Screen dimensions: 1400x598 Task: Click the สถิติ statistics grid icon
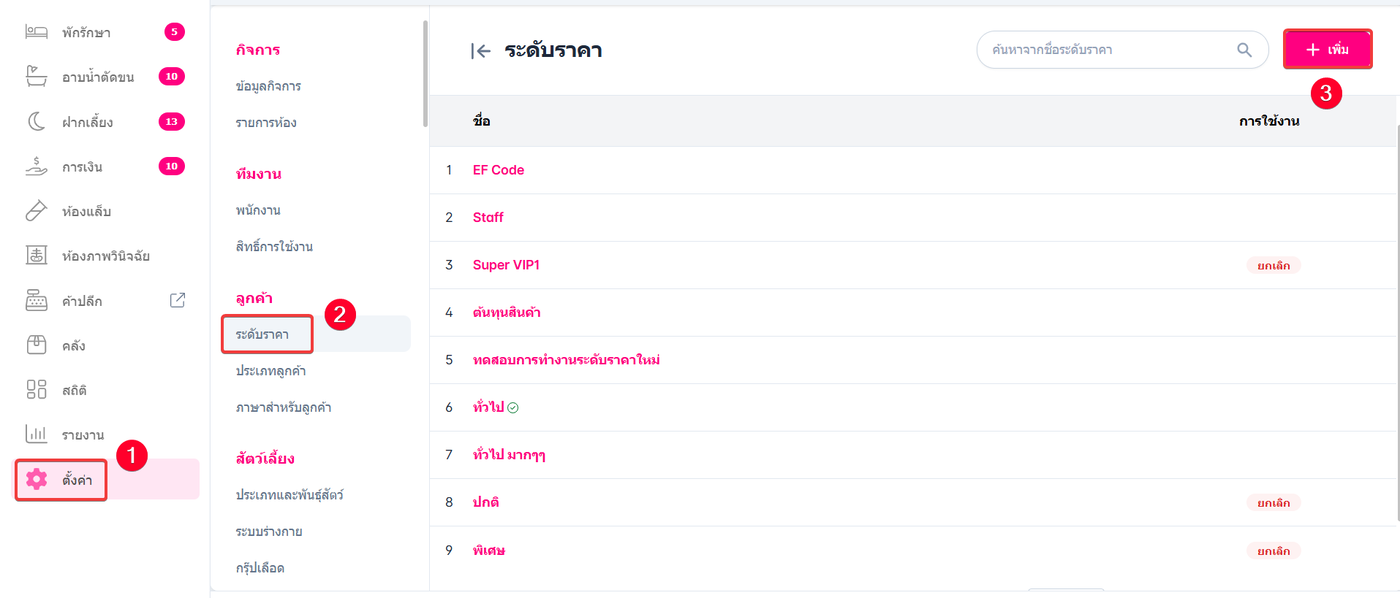coord(36,390)
